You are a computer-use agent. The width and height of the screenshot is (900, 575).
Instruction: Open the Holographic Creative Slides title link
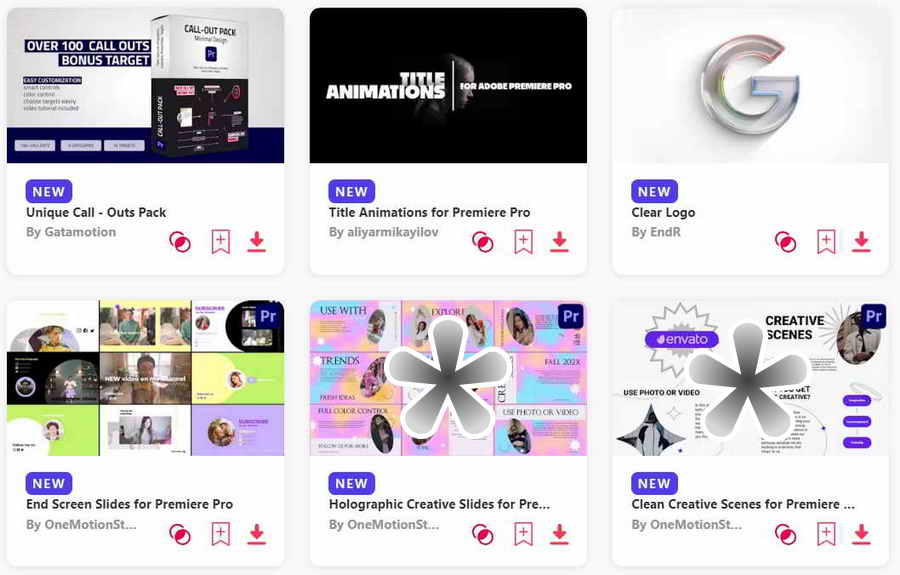point(439,504)
